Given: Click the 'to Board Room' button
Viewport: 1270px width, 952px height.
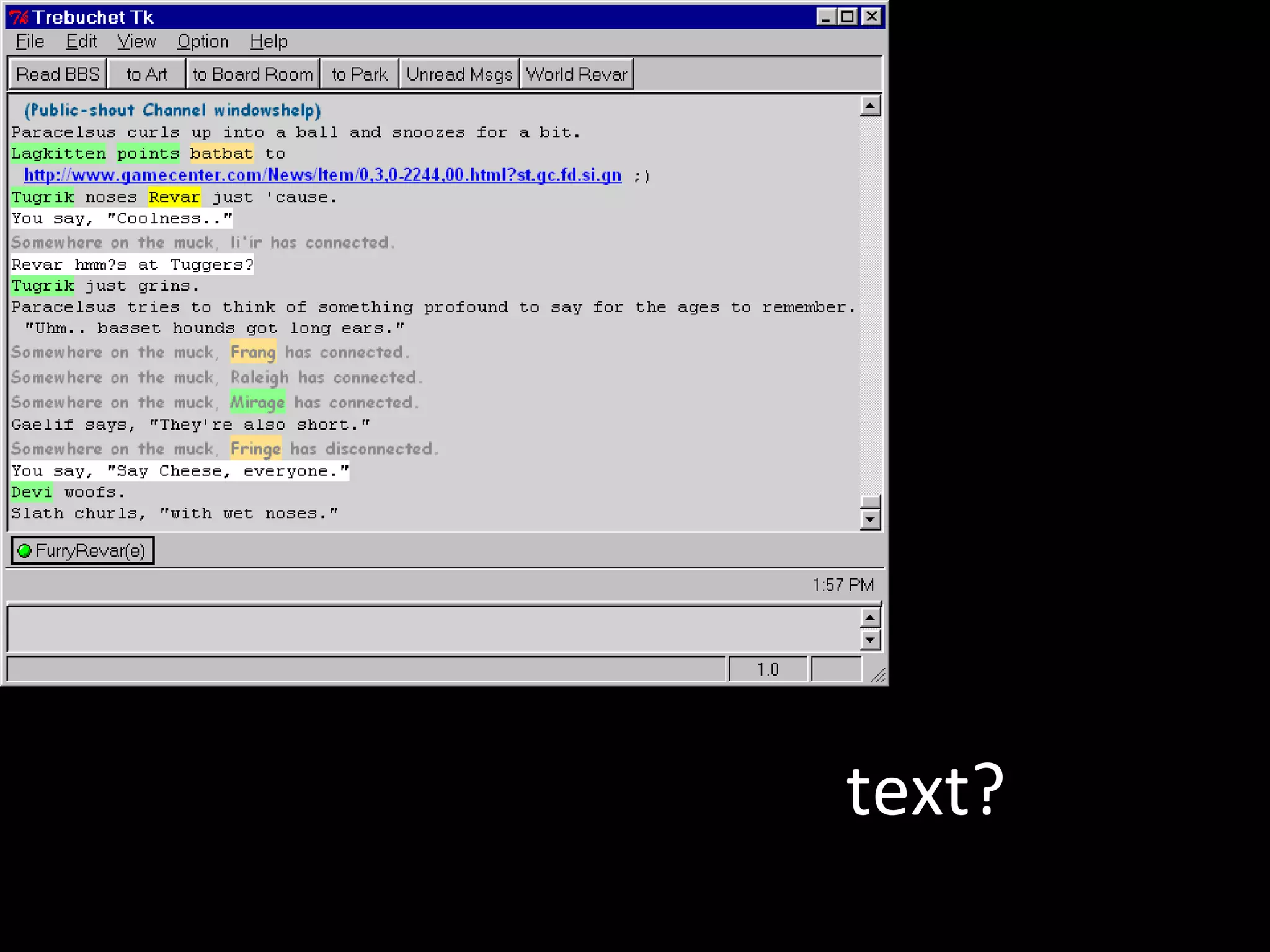Looking at the screenshot, I should click(x=252, y=74).
